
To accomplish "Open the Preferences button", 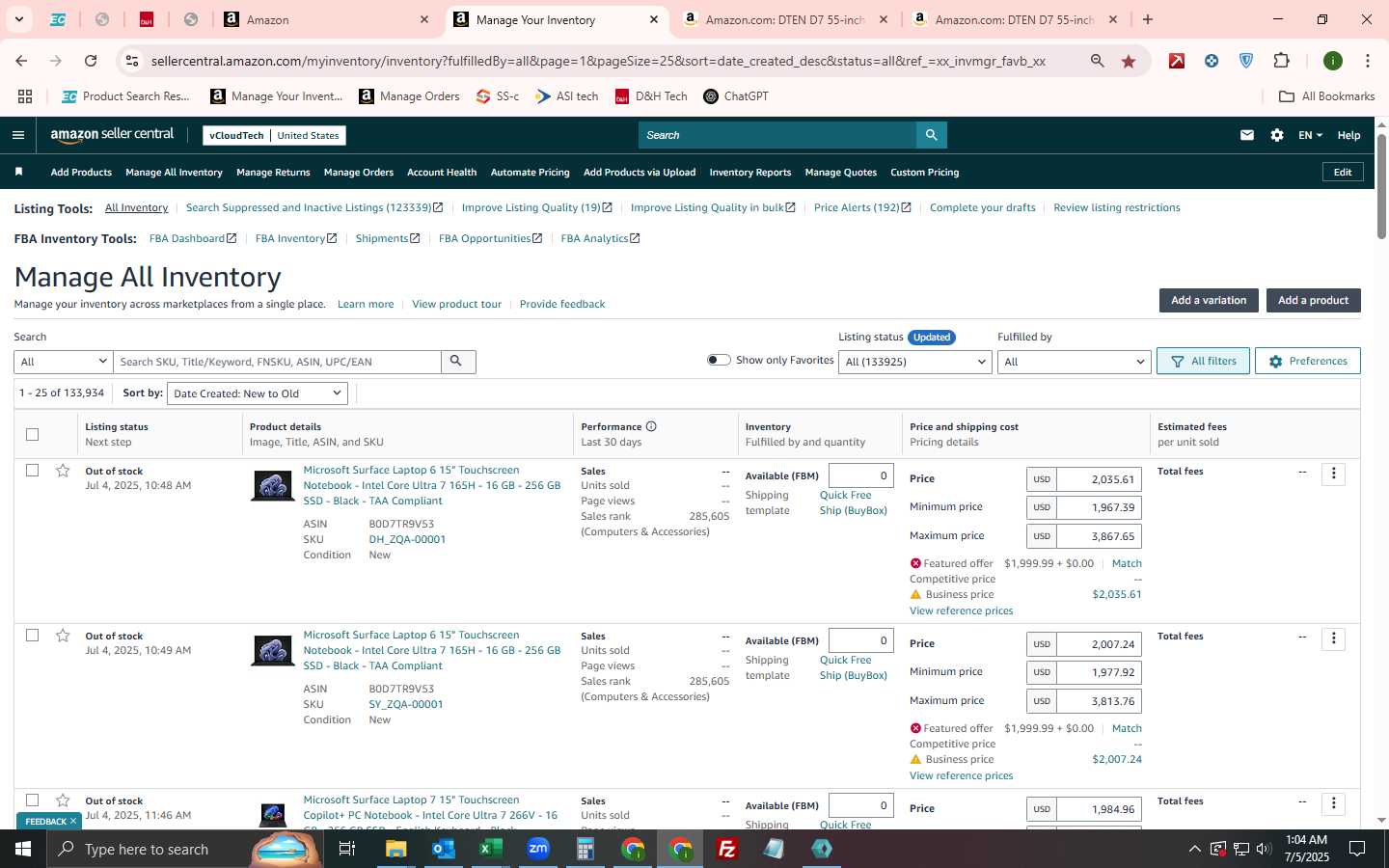I will pos(1308,361).
